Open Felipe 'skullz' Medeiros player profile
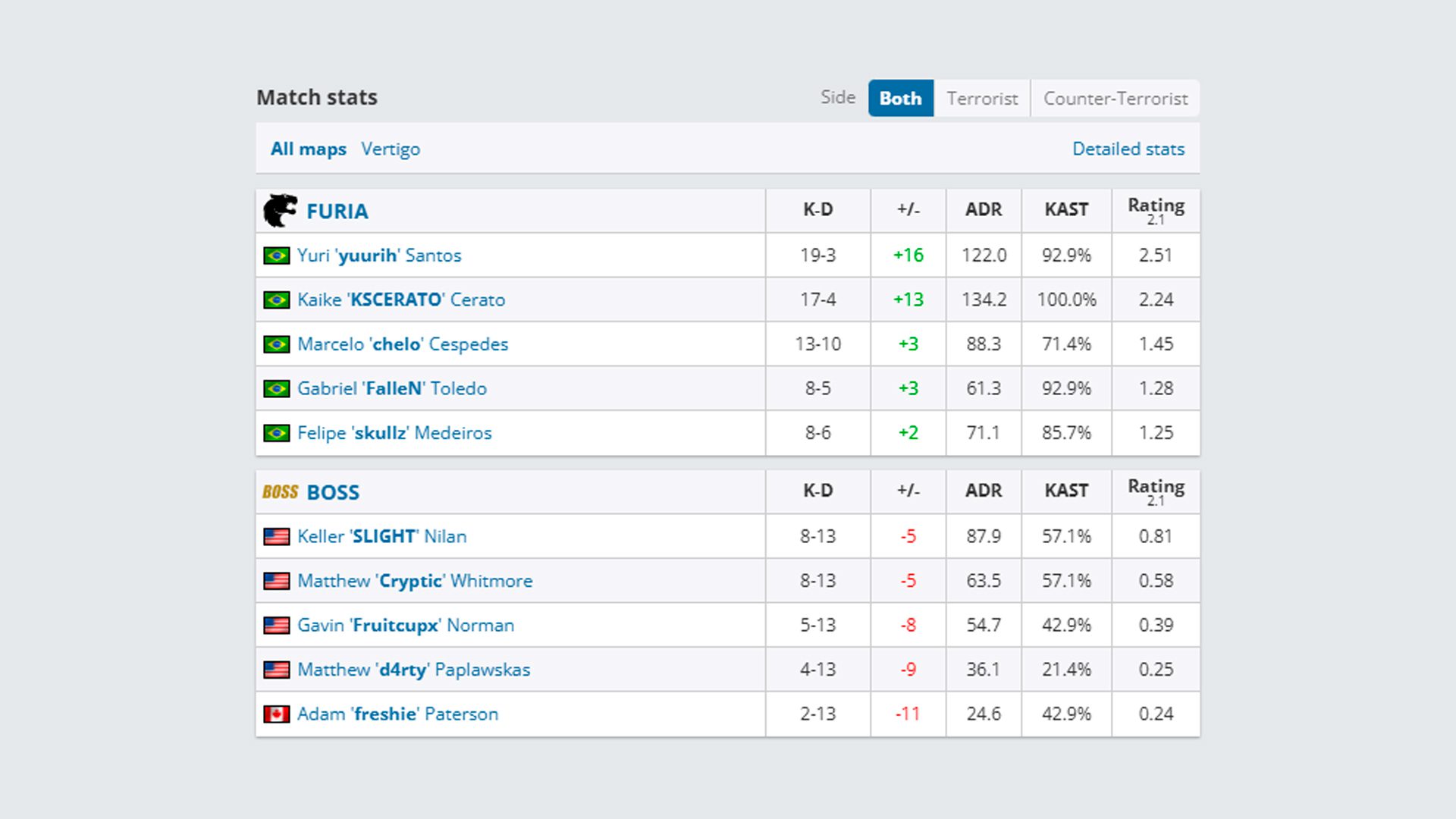The width and height of the screenshot is (1456, 819). pos(394,433)
